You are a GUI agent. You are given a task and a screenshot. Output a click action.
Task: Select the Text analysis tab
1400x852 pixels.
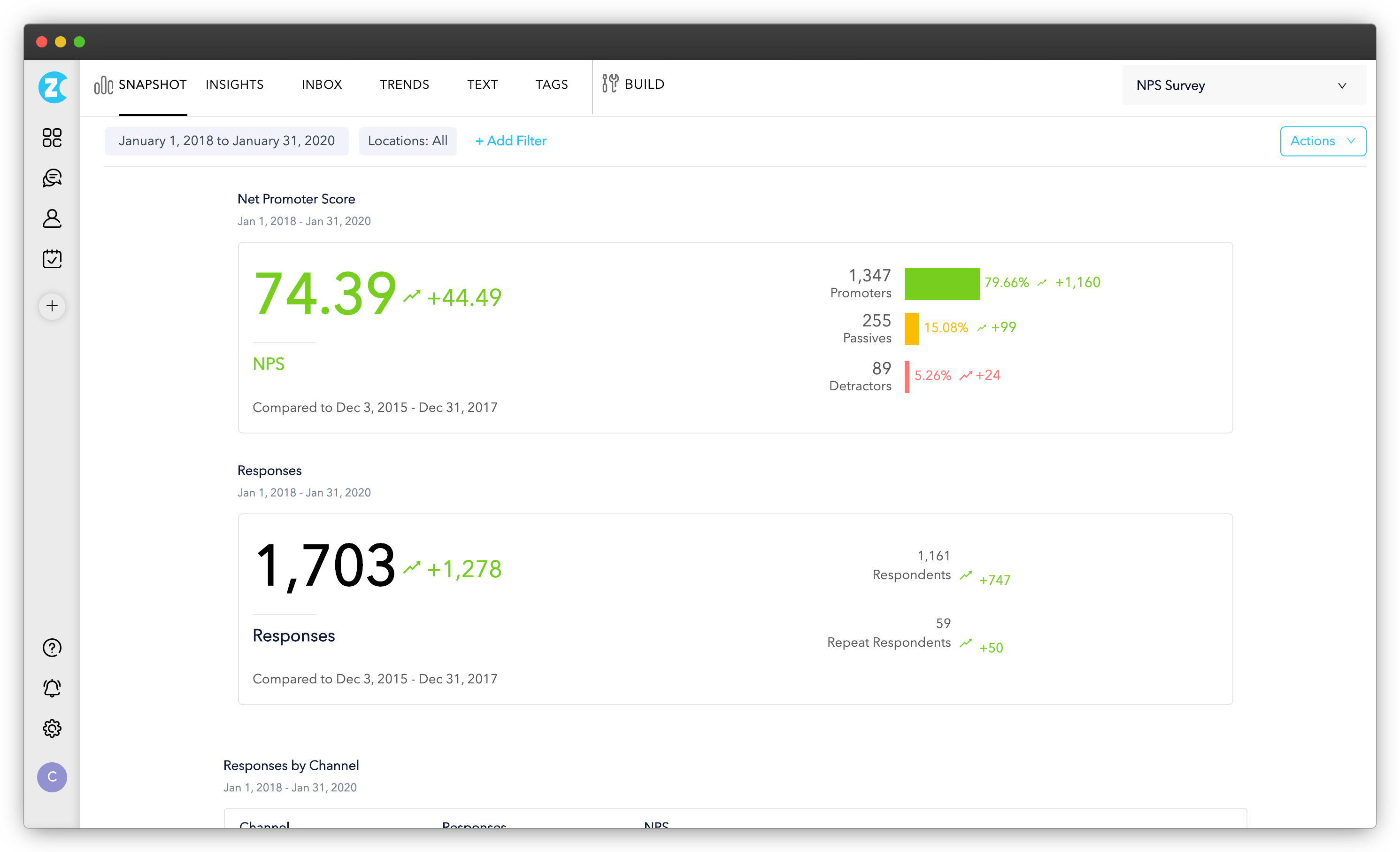click(x=481, y=84)
